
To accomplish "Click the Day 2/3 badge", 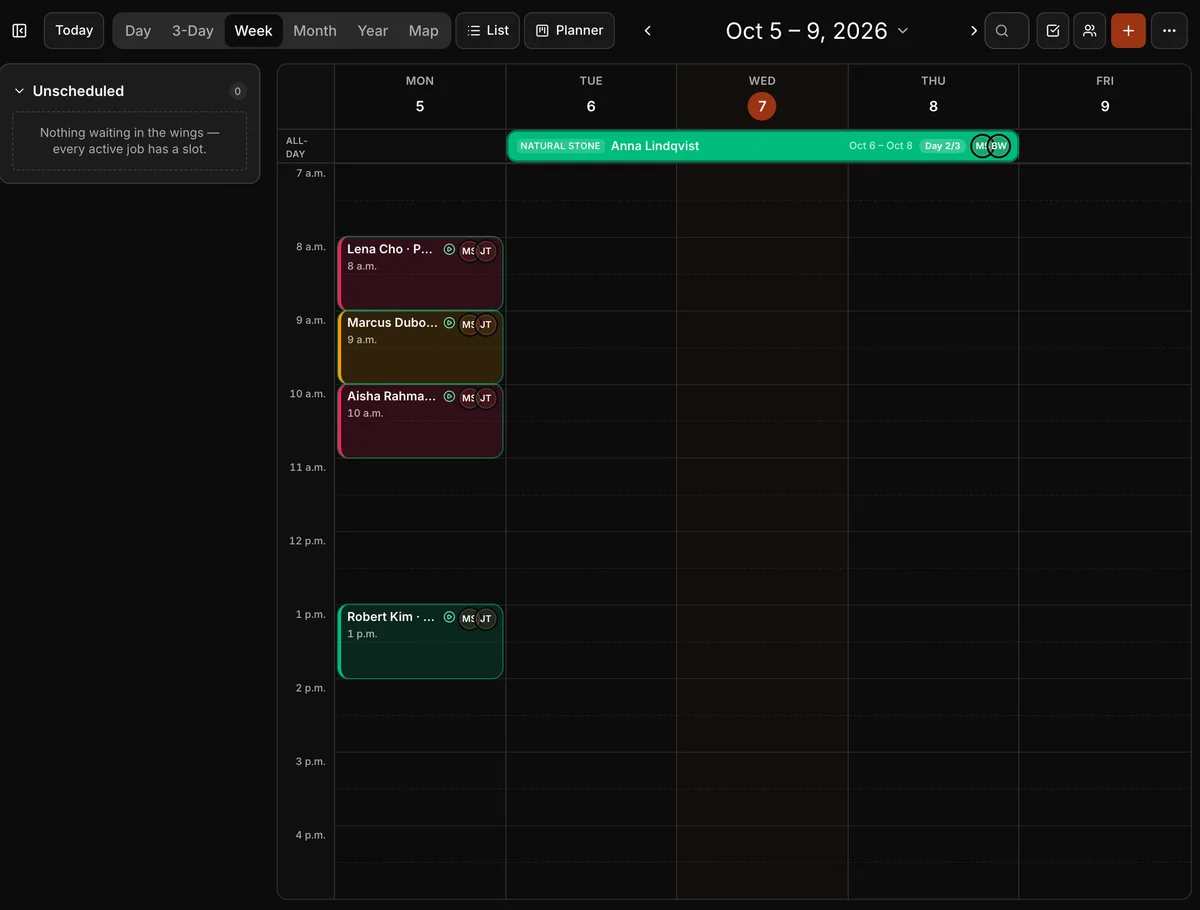I will point(942,146).
